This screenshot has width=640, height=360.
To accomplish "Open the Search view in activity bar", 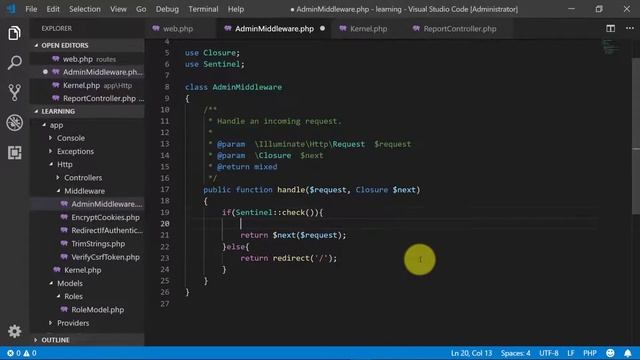I will (14, 63).
